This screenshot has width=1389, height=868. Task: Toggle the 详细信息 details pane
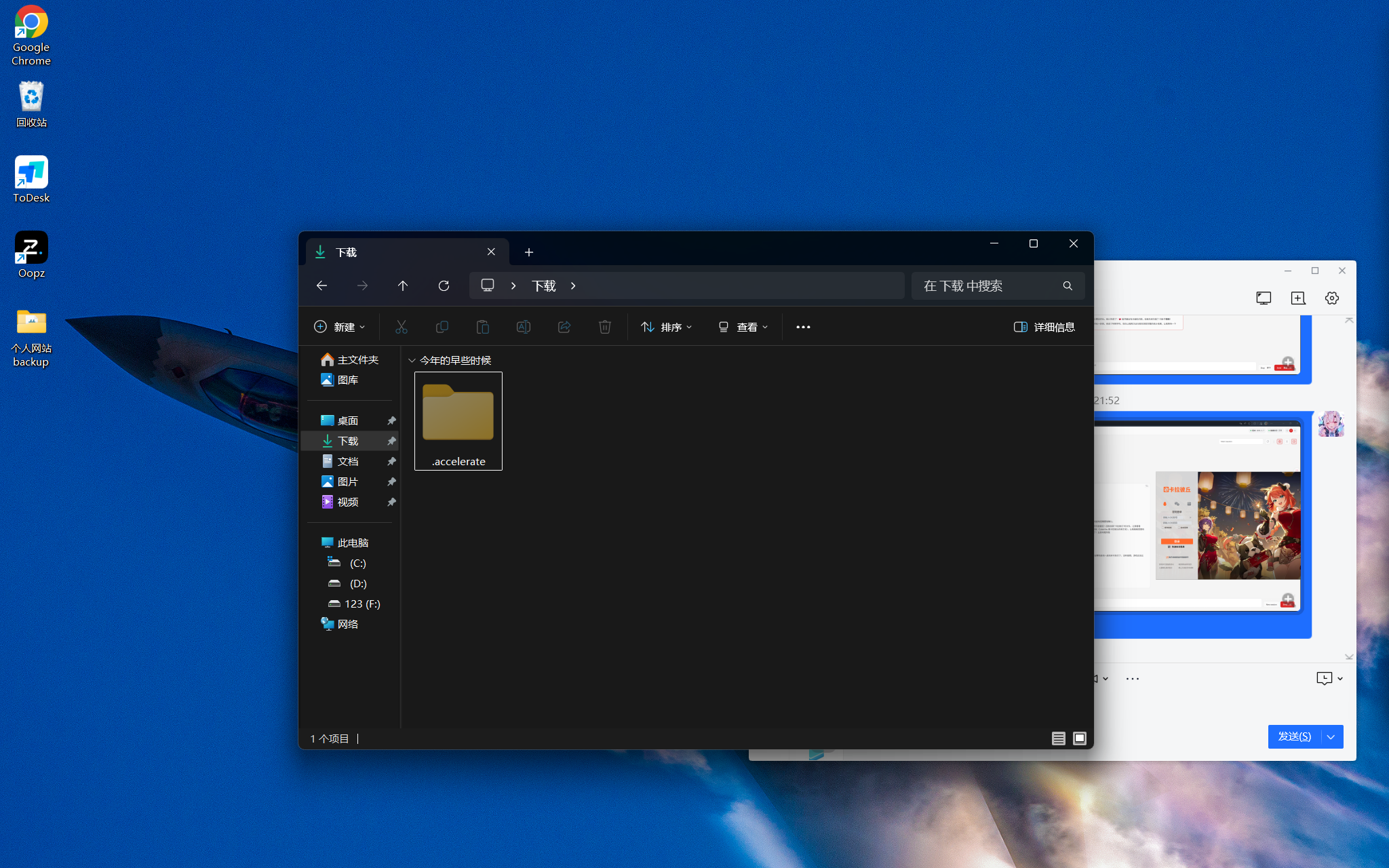point(1044,327)
